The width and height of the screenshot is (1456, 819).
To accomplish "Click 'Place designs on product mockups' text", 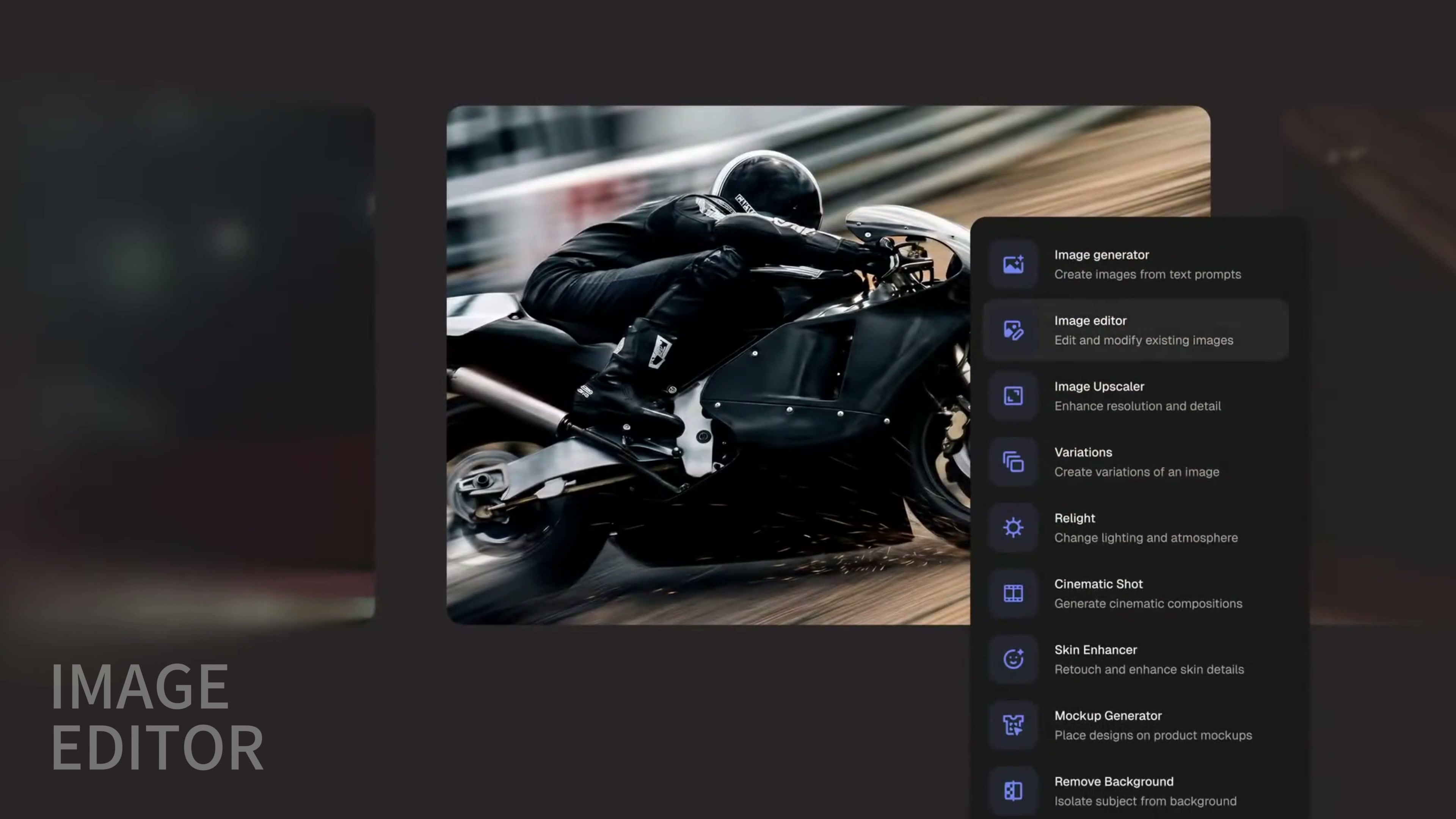I will 1153,735.
